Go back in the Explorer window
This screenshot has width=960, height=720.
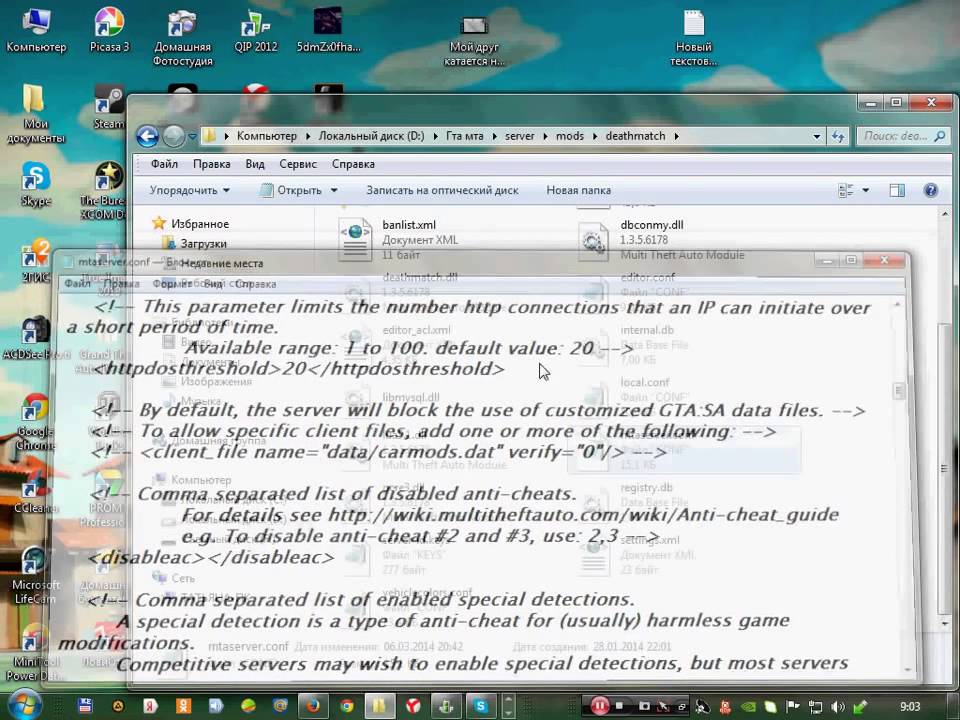click(x=148, y=136)
